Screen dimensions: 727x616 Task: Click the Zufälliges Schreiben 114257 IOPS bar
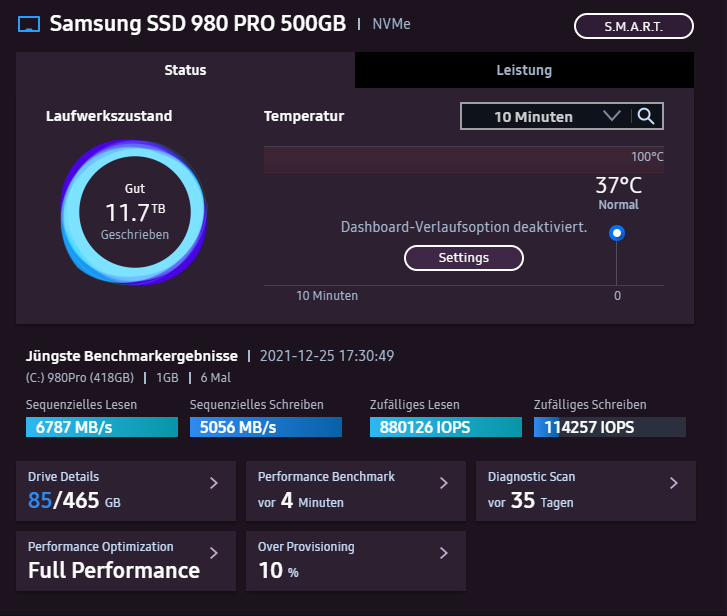(x=610, y=427)
